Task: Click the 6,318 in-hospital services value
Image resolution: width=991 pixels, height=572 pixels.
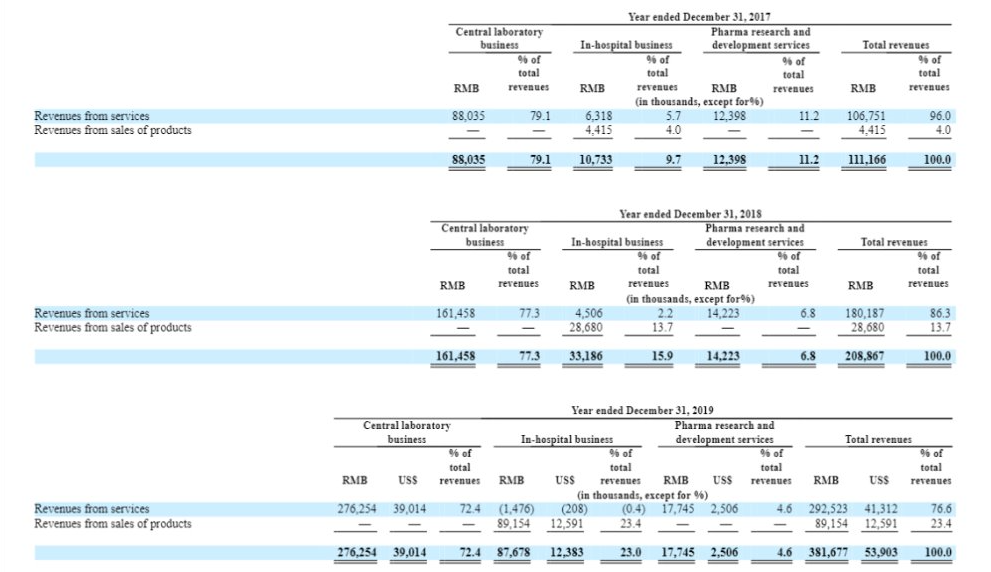Action: coord(599,116)
